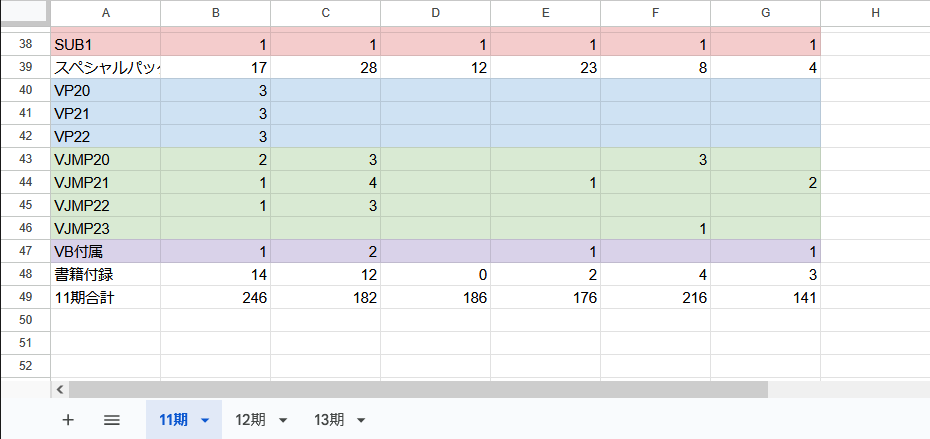This screenshot has width=930, height=439.
Task: Select row 50 header
Action: click(x=25, y=319)
